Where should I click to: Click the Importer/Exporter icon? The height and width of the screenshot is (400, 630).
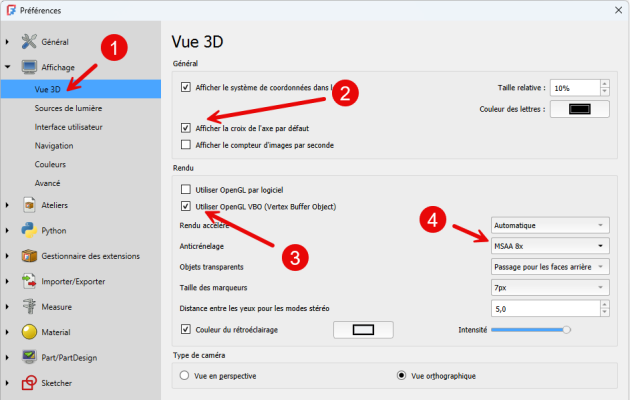29,281
